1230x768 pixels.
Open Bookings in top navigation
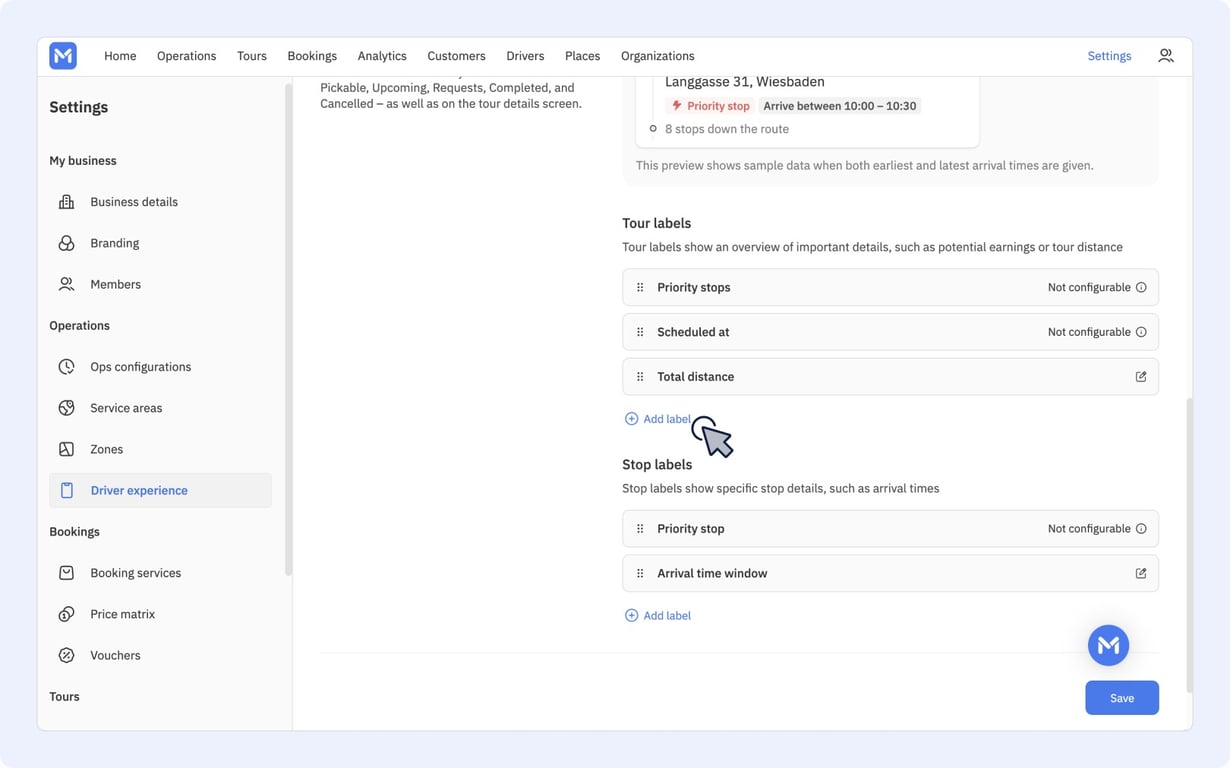(312, 56)
